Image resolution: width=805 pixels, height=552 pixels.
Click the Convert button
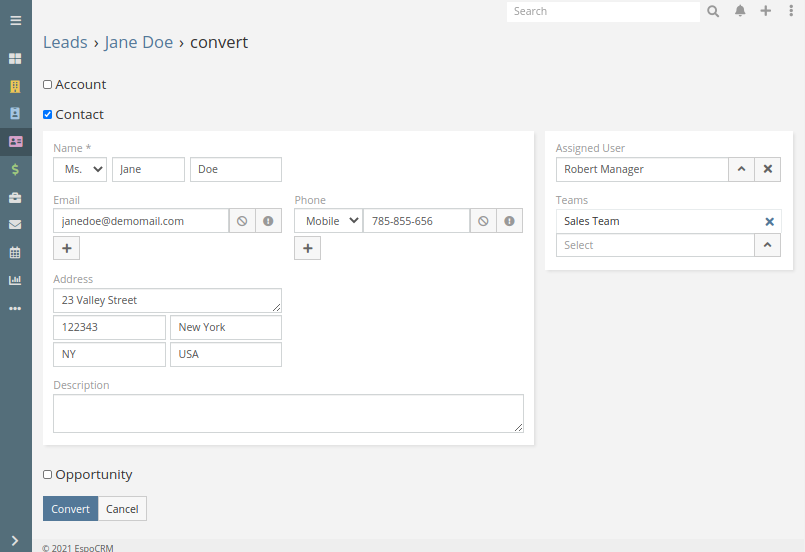click(x=70, y=509)
